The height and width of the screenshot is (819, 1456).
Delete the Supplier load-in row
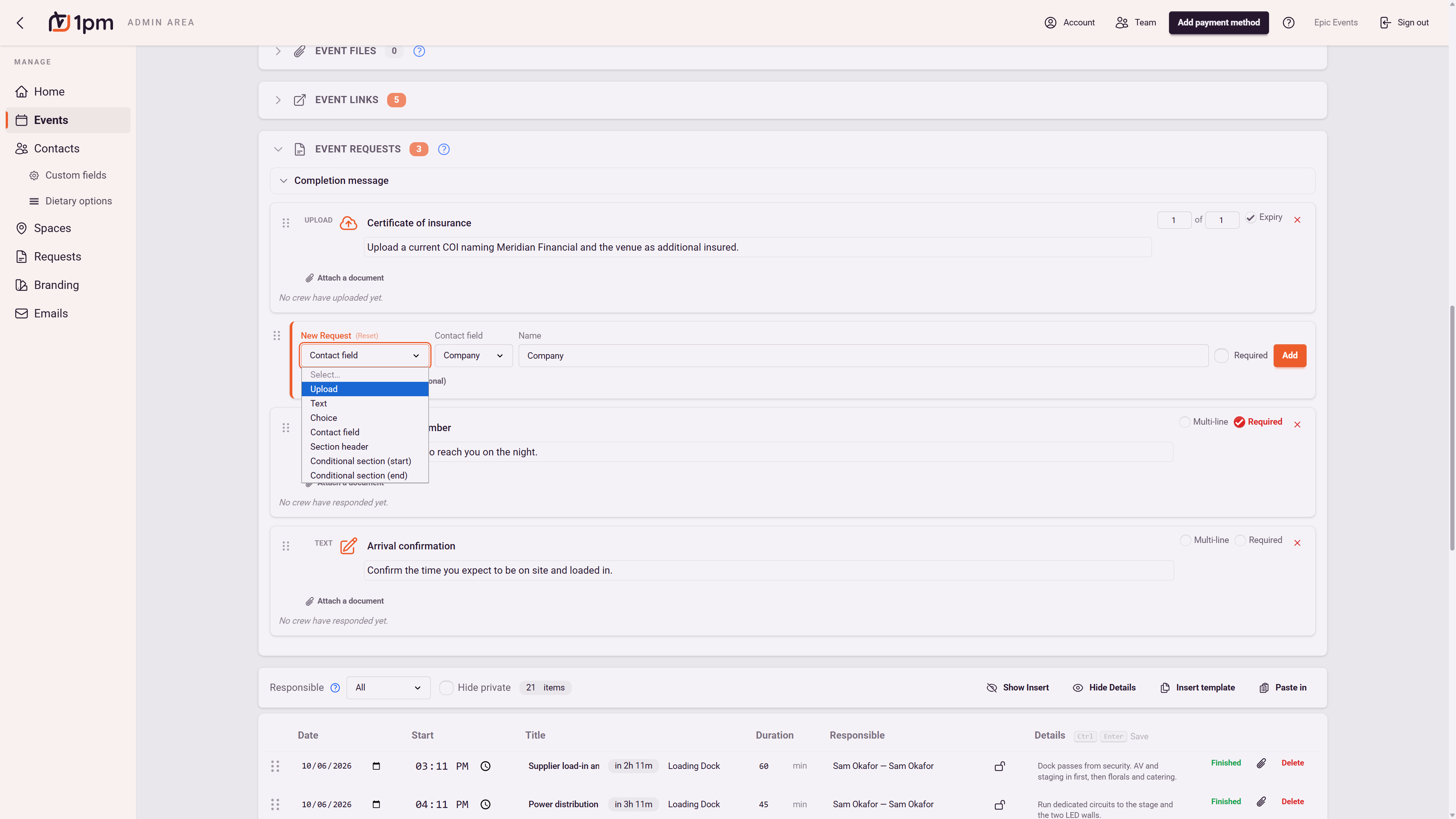click(1292, 763)
